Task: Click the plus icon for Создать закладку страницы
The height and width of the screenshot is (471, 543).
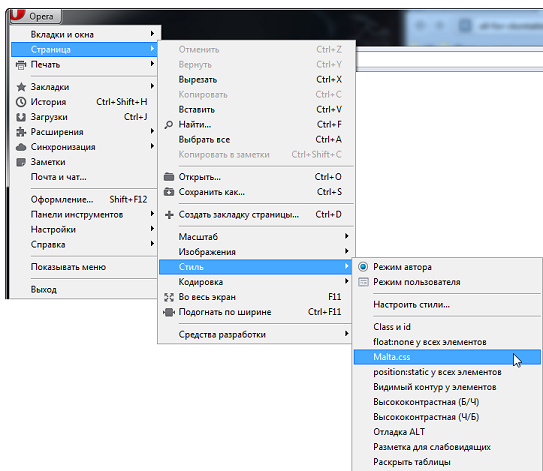Action: click(169, 215)
